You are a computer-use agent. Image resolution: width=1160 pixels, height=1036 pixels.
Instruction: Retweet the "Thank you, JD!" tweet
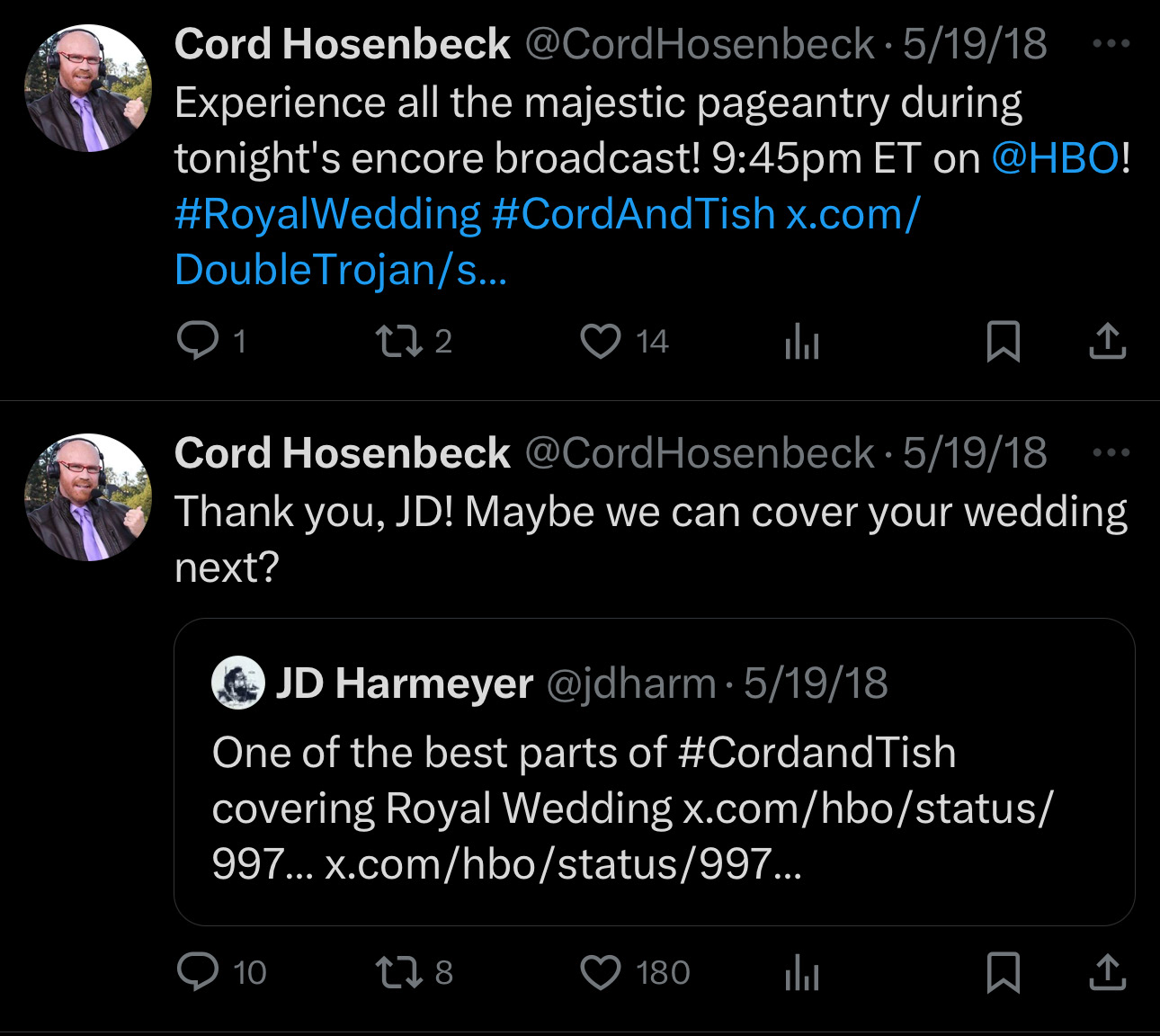[398, 972]
